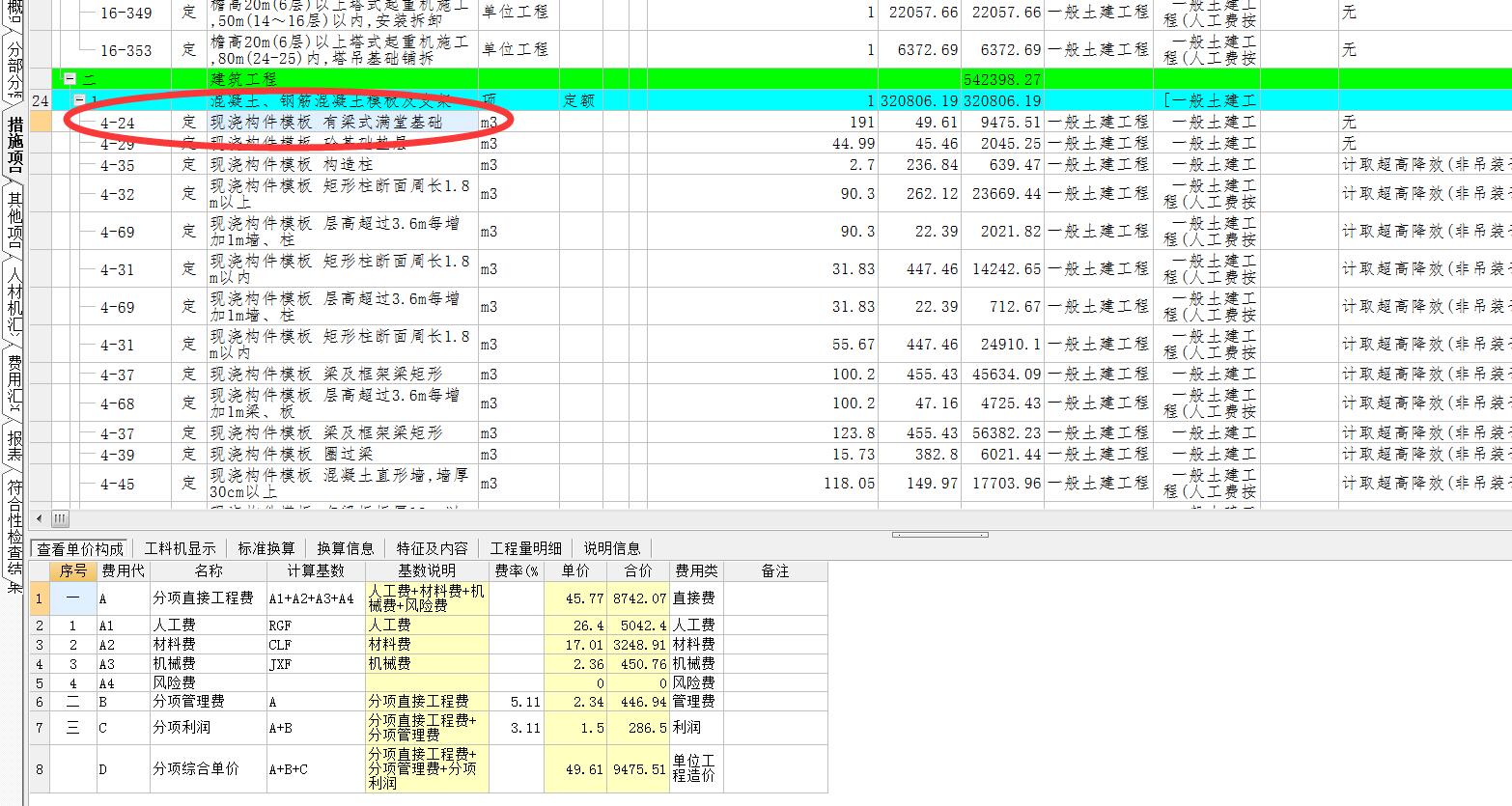Open the 措施项目 side tab
This screenshot has height=806, width=1512.
coord(14,144)
